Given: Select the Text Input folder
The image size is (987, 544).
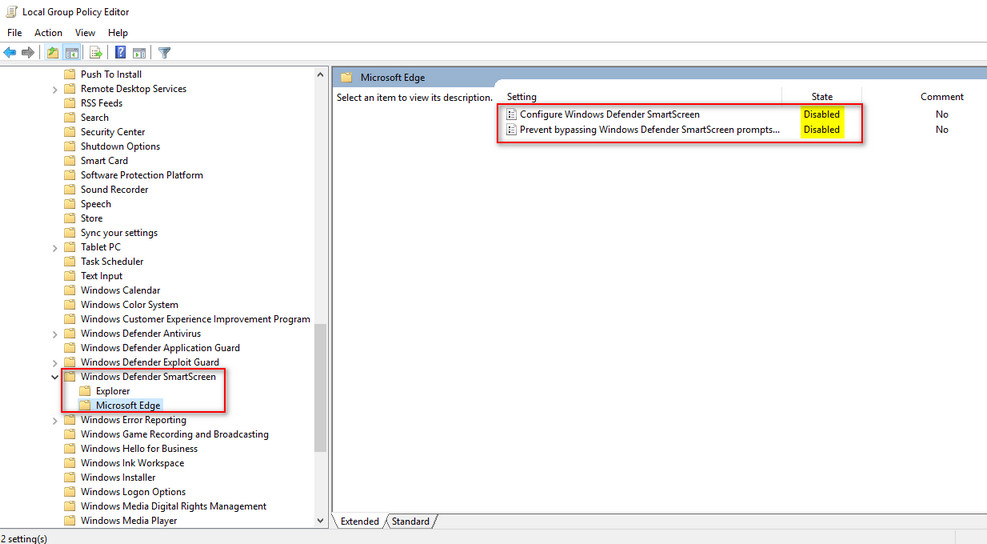Looking at the screenshot, I should point(101,276).
